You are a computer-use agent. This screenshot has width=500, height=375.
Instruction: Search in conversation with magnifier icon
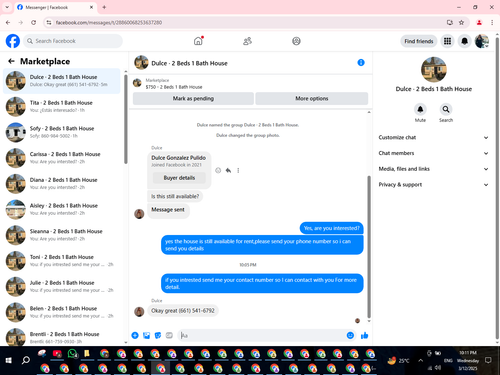[446, 109]
